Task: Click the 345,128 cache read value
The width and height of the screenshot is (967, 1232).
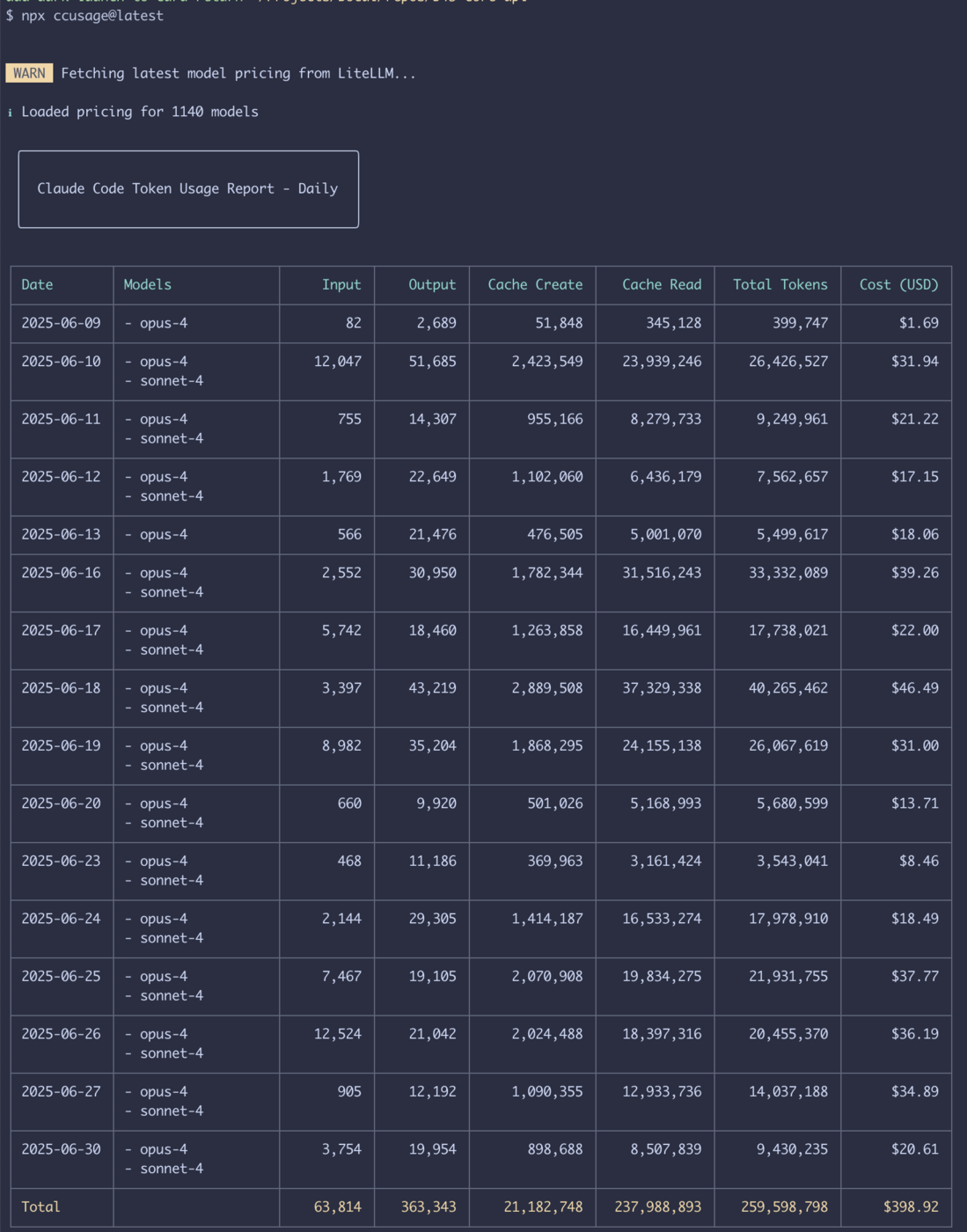Action: (x=674, y=323)
